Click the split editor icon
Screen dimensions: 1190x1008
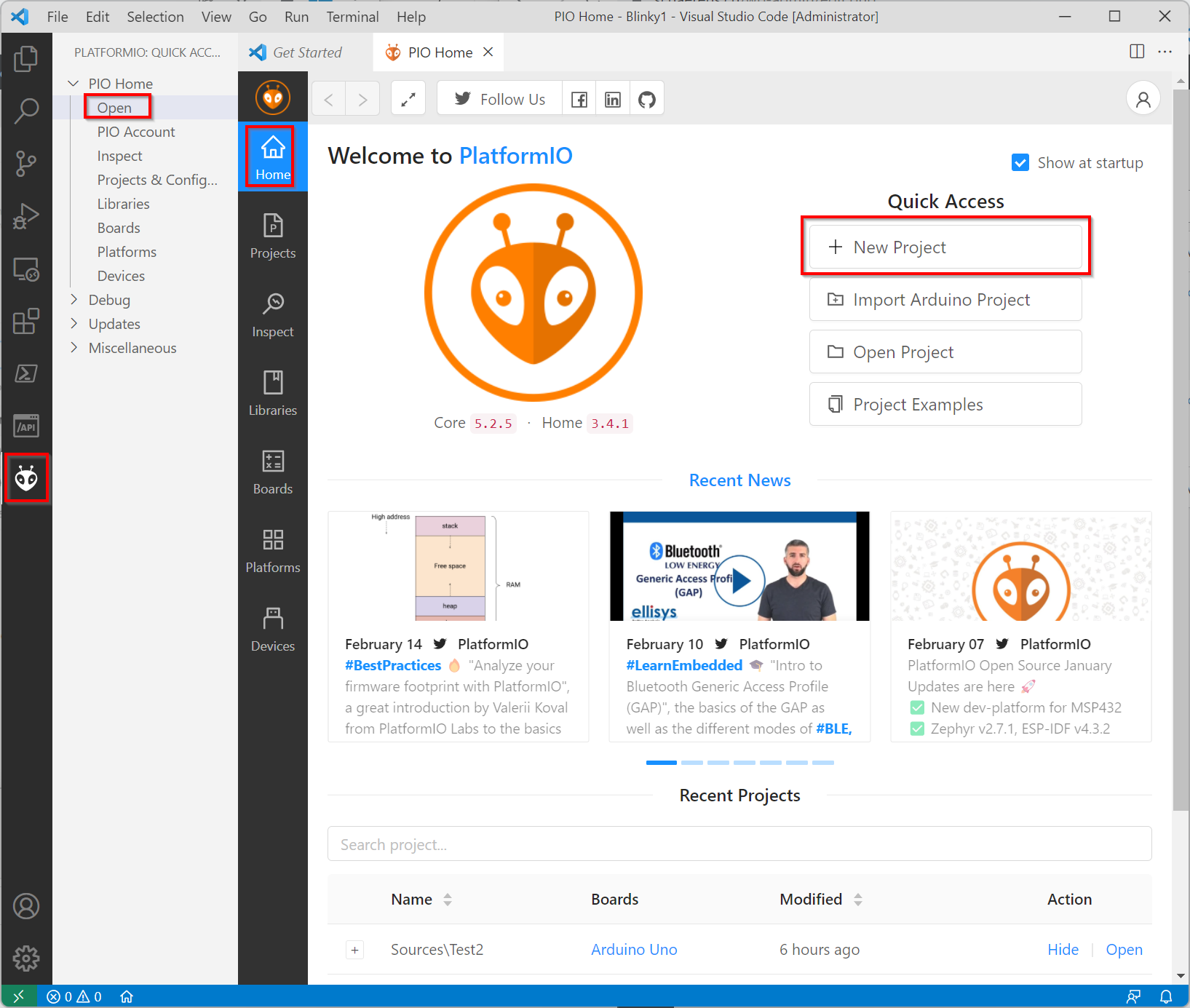(x=1137, y=51)
